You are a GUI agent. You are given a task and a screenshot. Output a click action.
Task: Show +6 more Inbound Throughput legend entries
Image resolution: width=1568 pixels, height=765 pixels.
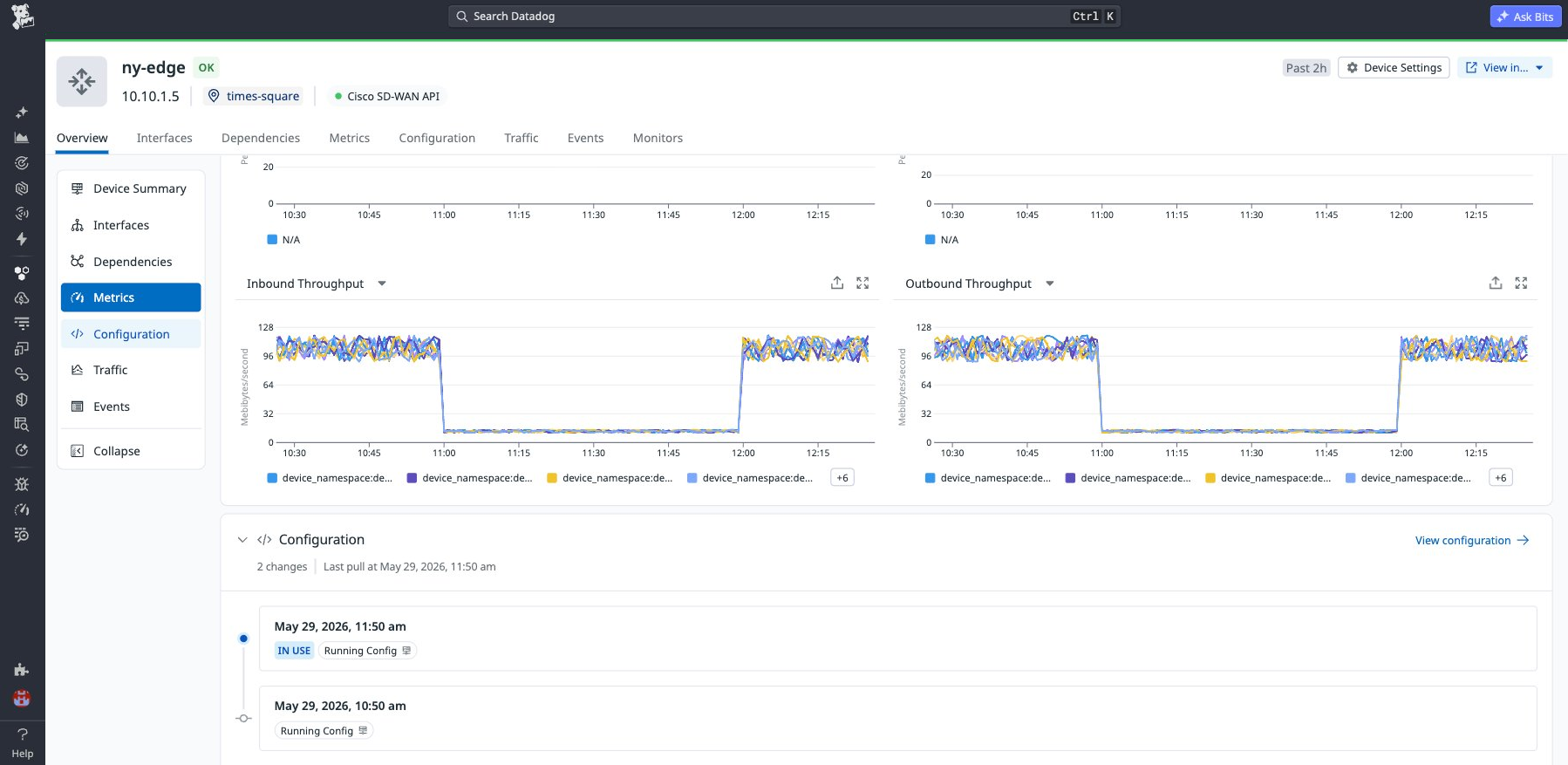(842, 478)
